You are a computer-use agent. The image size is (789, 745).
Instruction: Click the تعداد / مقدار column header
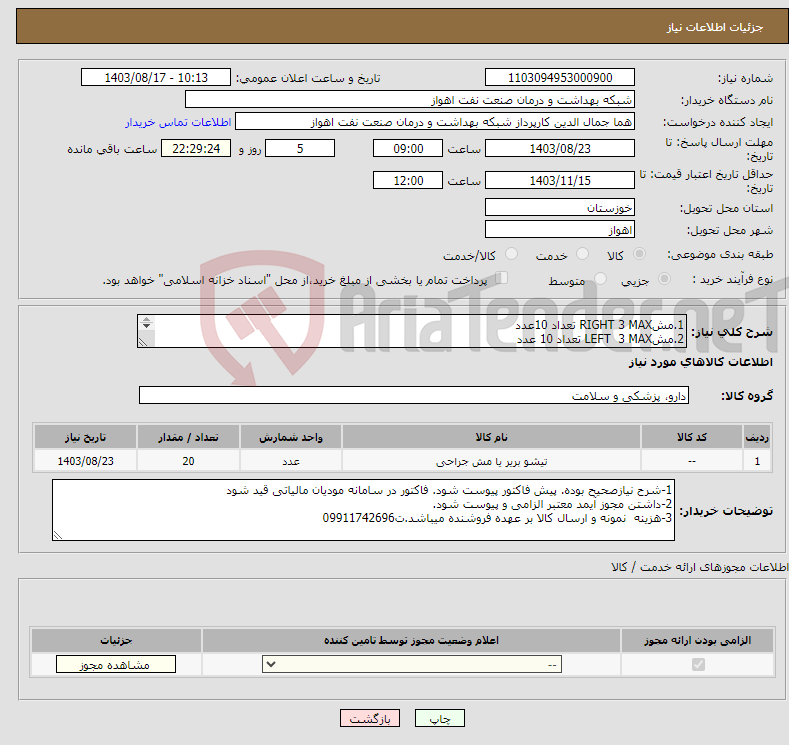tap(188, 437)
